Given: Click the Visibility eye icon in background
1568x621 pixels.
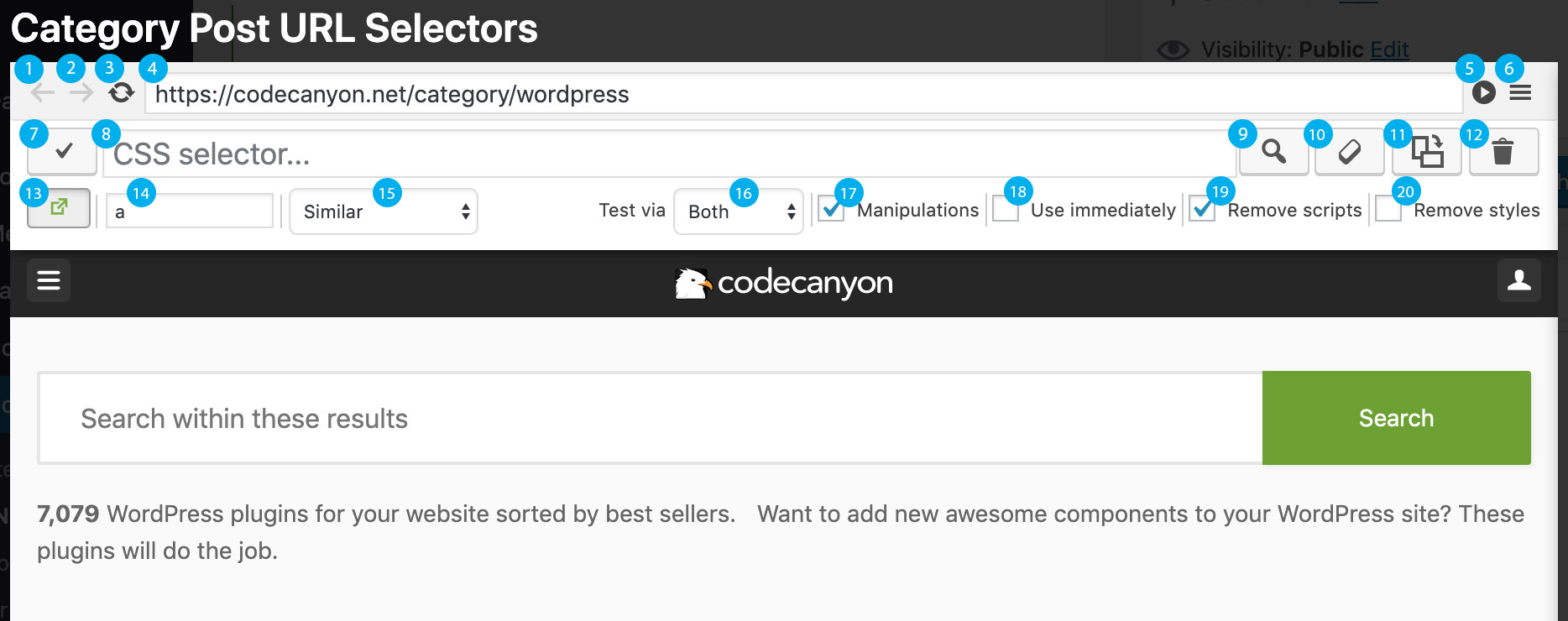Looking at the screenshot, I should [1173, 50].
